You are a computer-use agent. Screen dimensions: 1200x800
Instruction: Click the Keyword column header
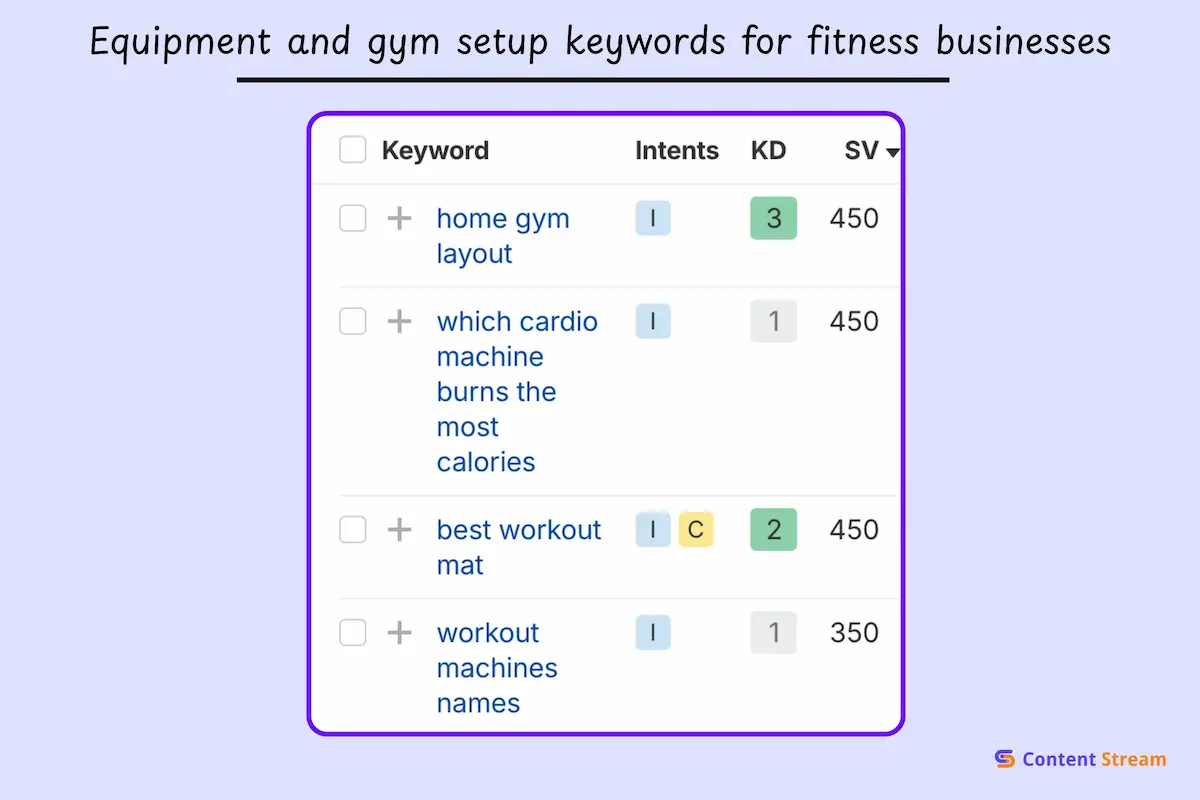tap(435, 150)
